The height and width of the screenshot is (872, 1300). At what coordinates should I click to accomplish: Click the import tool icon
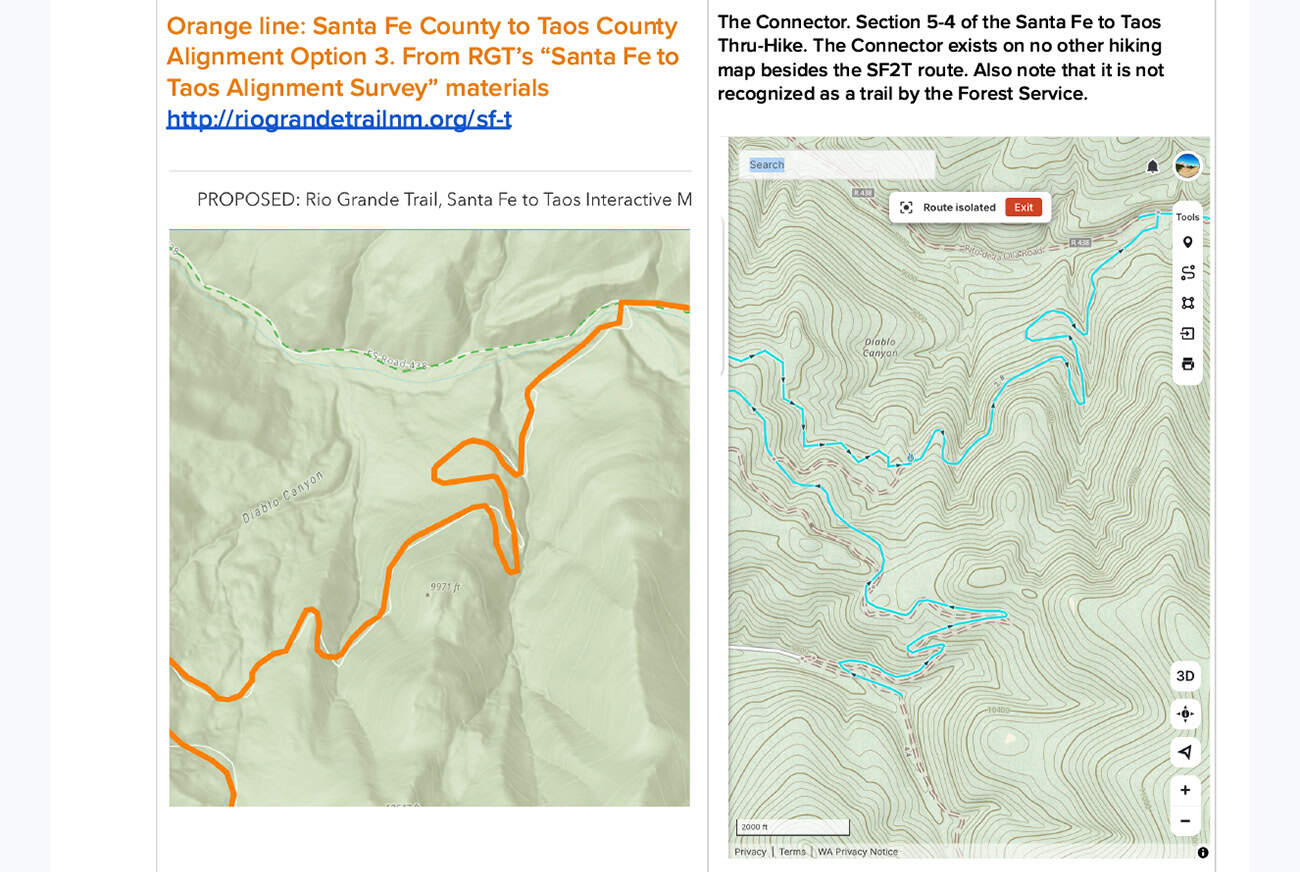(x=1187, y=333)
